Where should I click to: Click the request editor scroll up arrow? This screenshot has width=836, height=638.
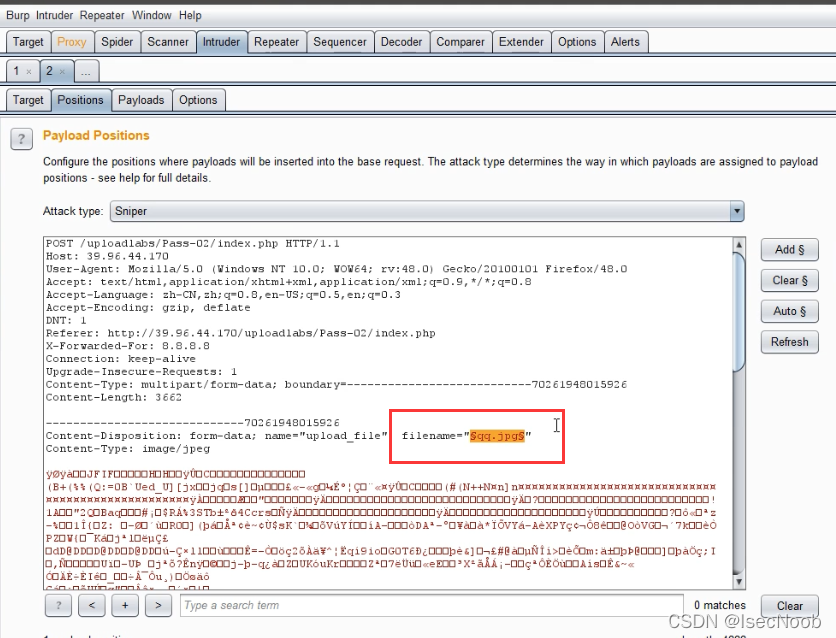coord(739,245)
